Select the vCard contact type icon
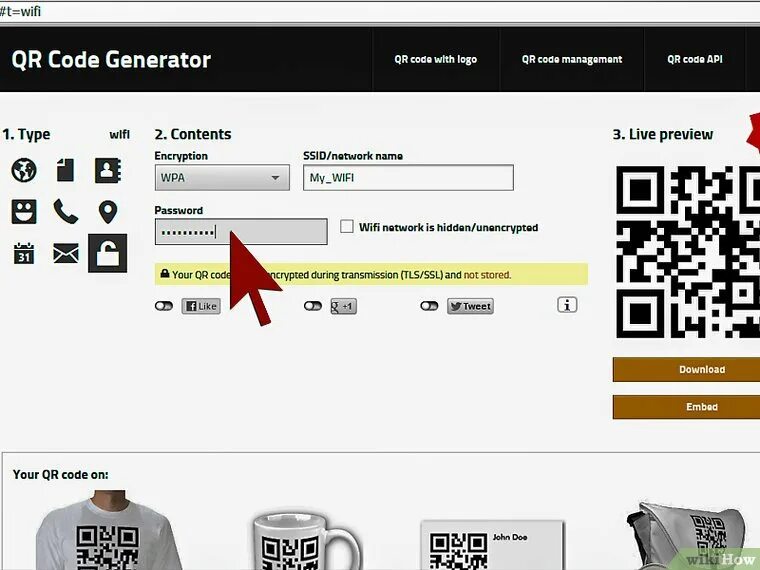 coord(108,170)
